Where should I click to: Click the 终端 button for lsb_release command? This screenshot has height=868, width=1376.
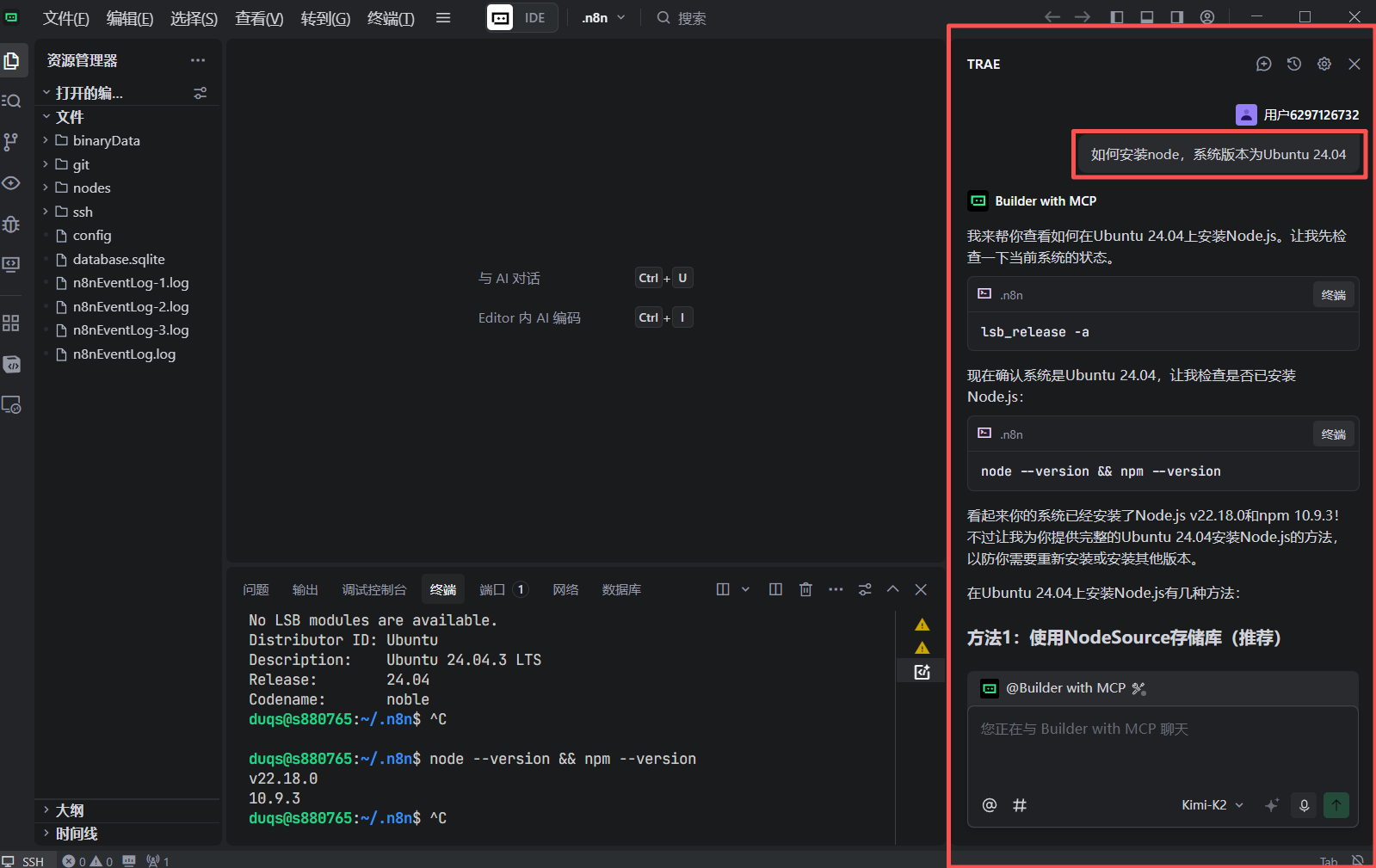1334,295
